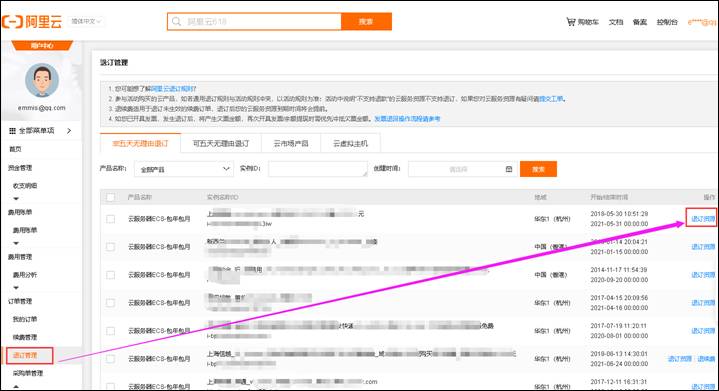719x391 pixels.
Task: Open 控制台 in the top navigation
Action: (667, 22)
